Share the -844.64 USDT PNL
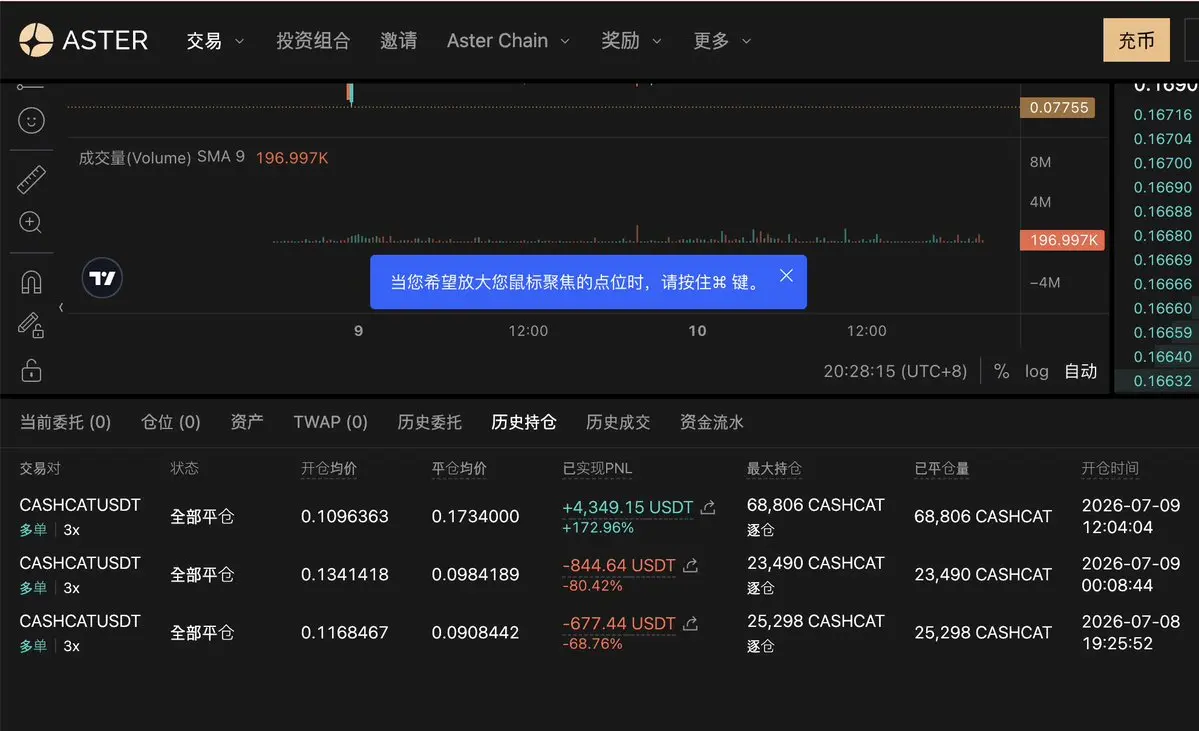The height and width of the screenshot is (731, 1199). 690,565
